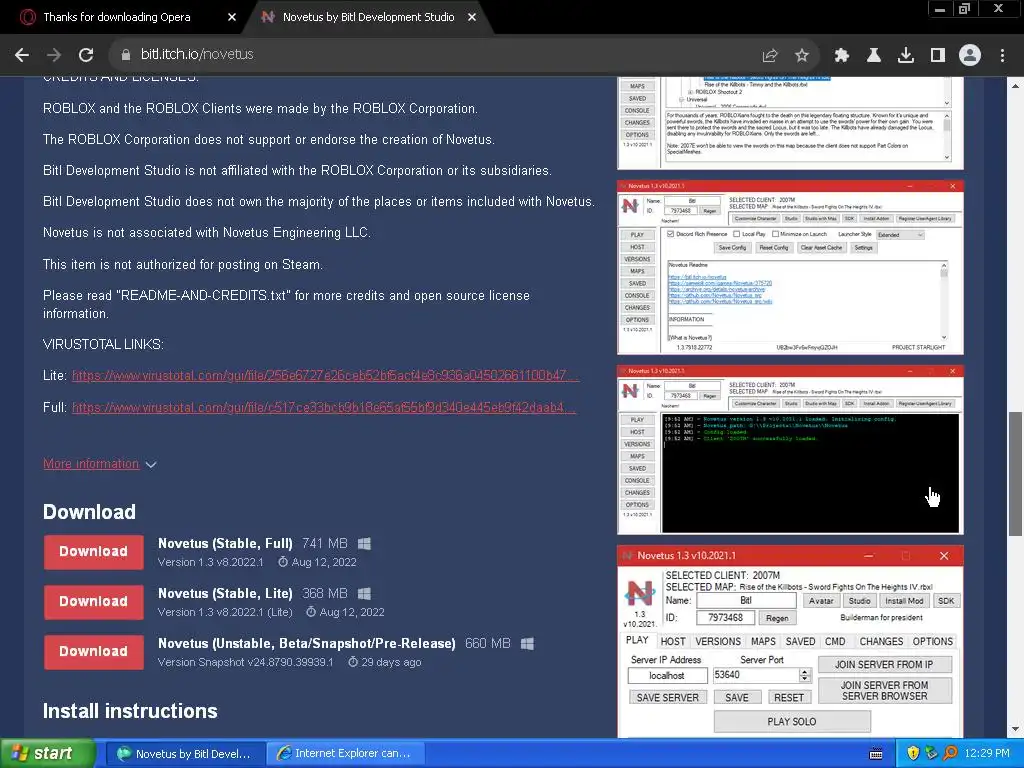Viewport: 1024px width, 768px height.
Task: Click the lock icon in address bar
Action: (x=125, y=55)
